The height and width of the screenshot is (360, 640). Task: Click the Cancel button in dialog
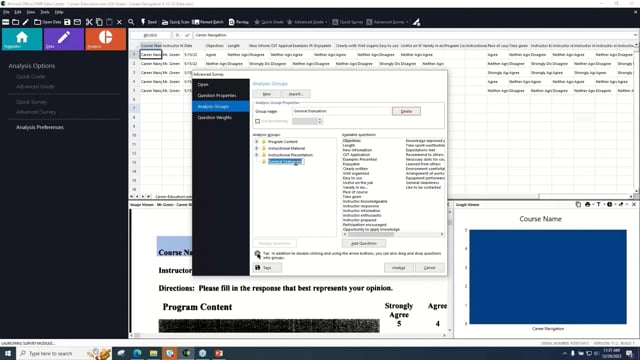click(429, 268)
